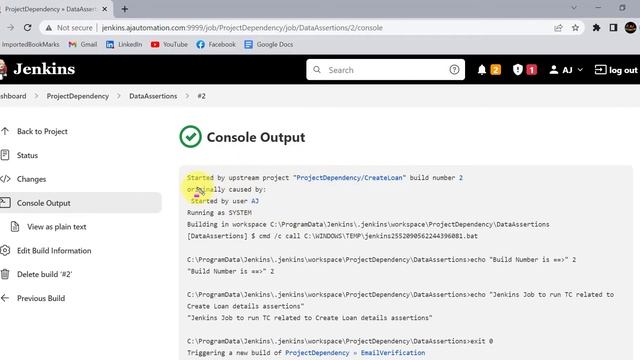The height and width of the screenshot is (360, 640).
Task: Open the tab search chevron
Action: 574,8
